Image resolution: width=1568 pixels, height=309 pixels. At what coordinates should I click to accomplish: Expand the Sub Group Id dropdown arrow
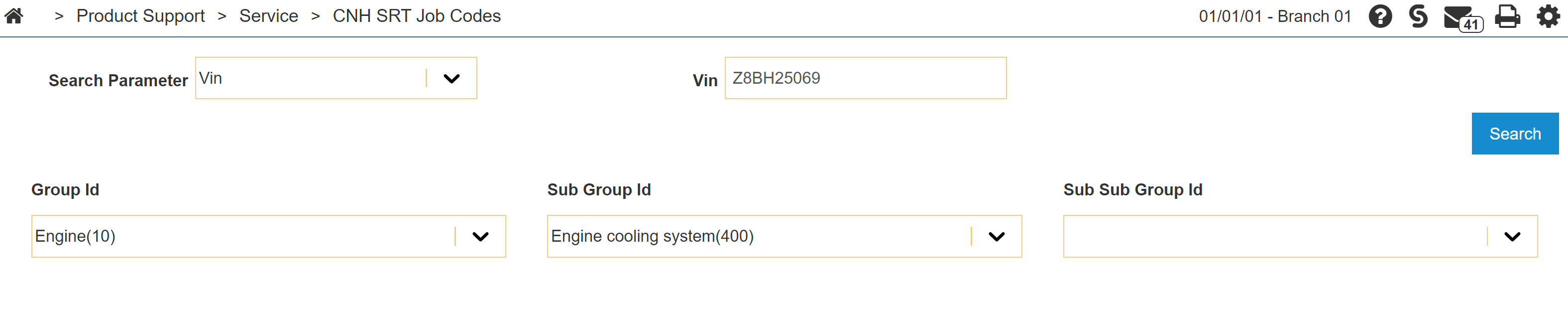pos(996,236)
